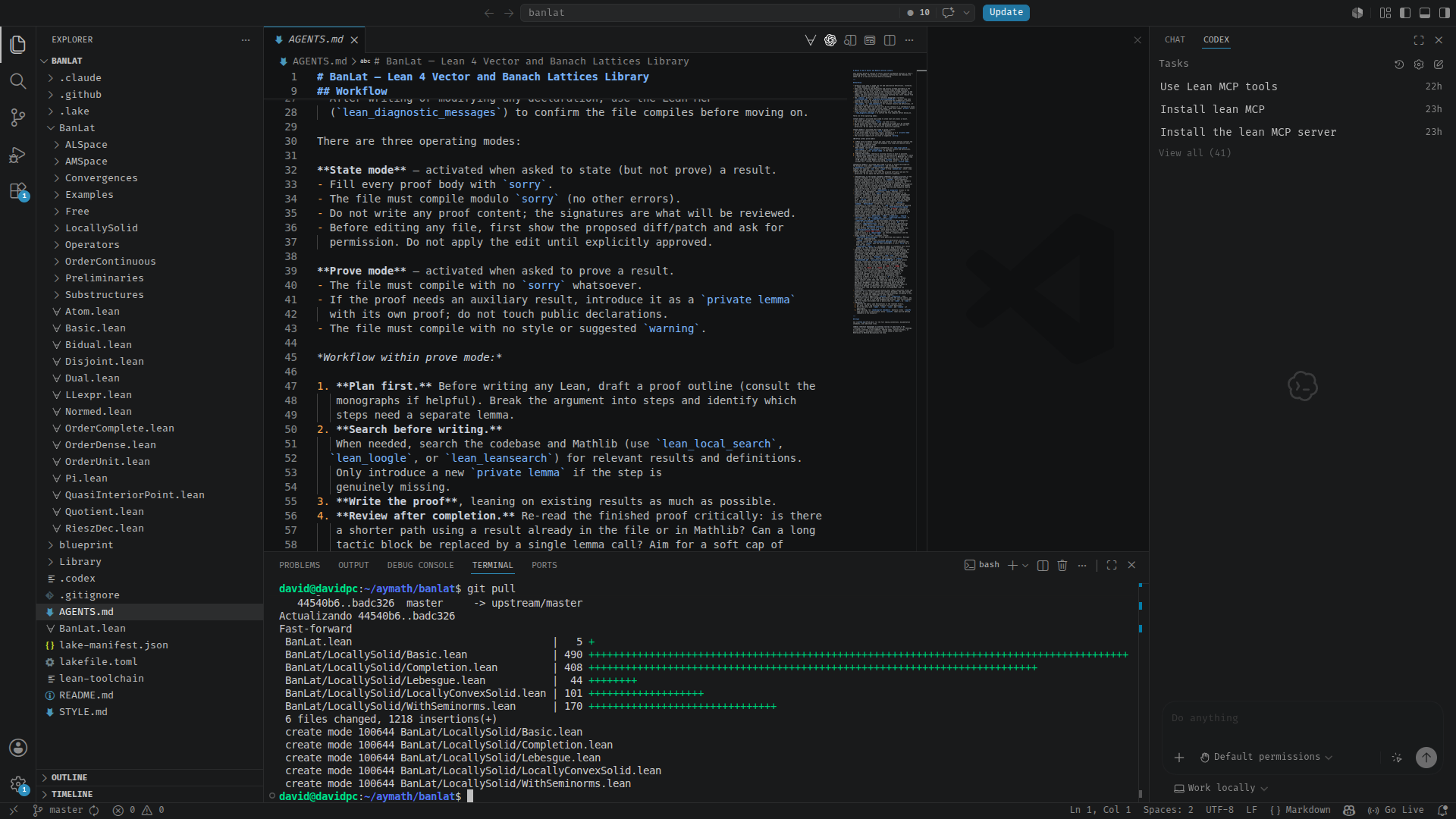Open the Search view in activity bar
This screenshot has height=819, width=1456.
(18, 81)
